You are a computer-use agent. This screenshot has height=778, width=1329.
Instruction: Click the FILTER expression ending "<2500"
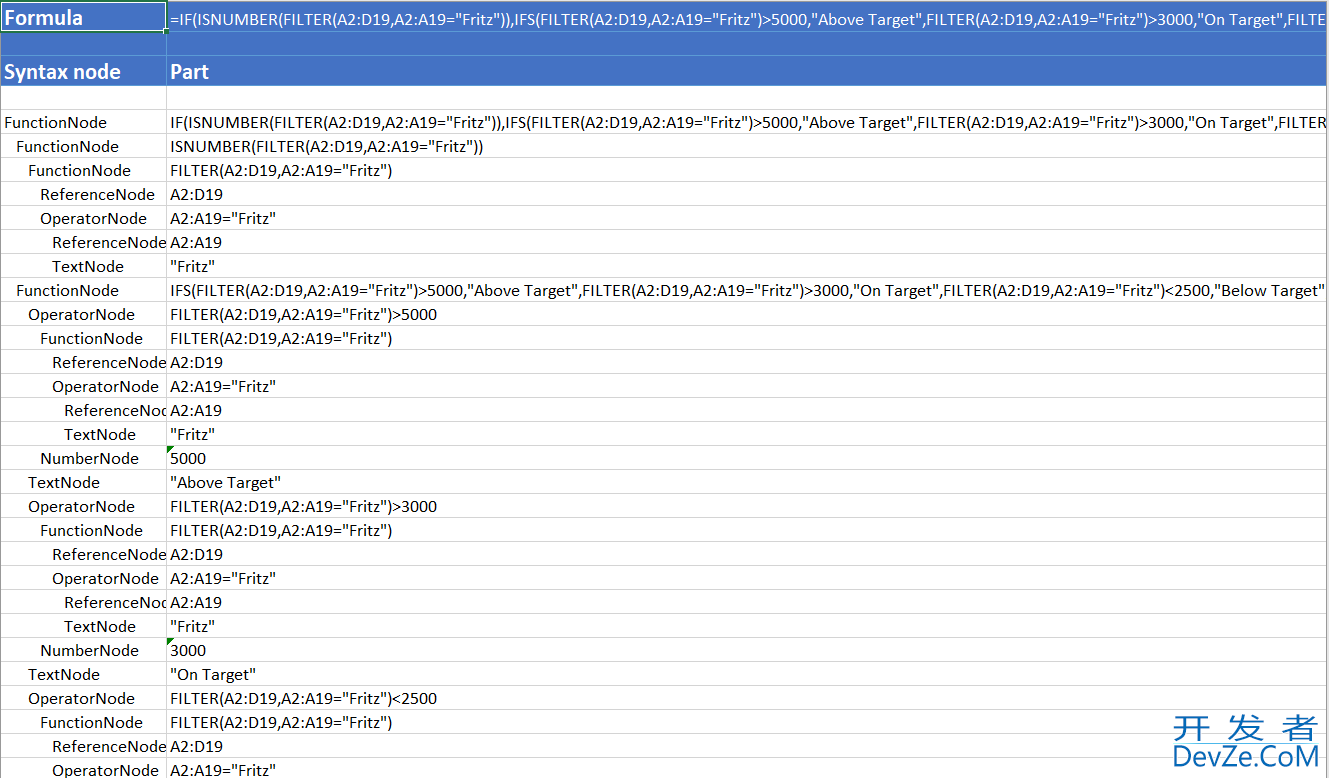point(748,698)
